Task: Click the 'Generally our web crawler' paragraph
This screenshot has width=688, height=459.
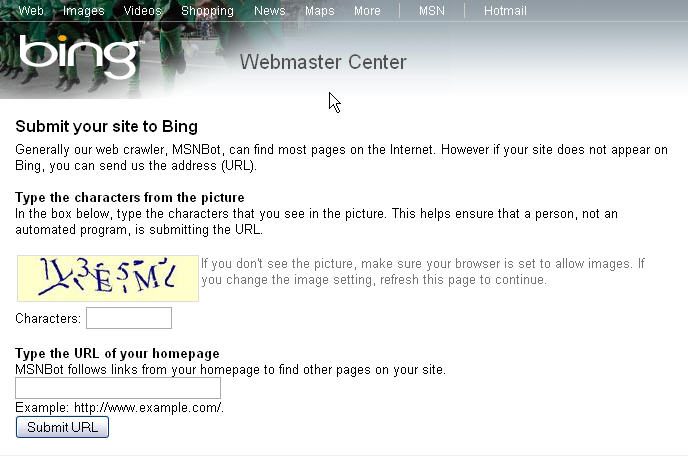Action: pyautogui.click(x=341, y=158)
